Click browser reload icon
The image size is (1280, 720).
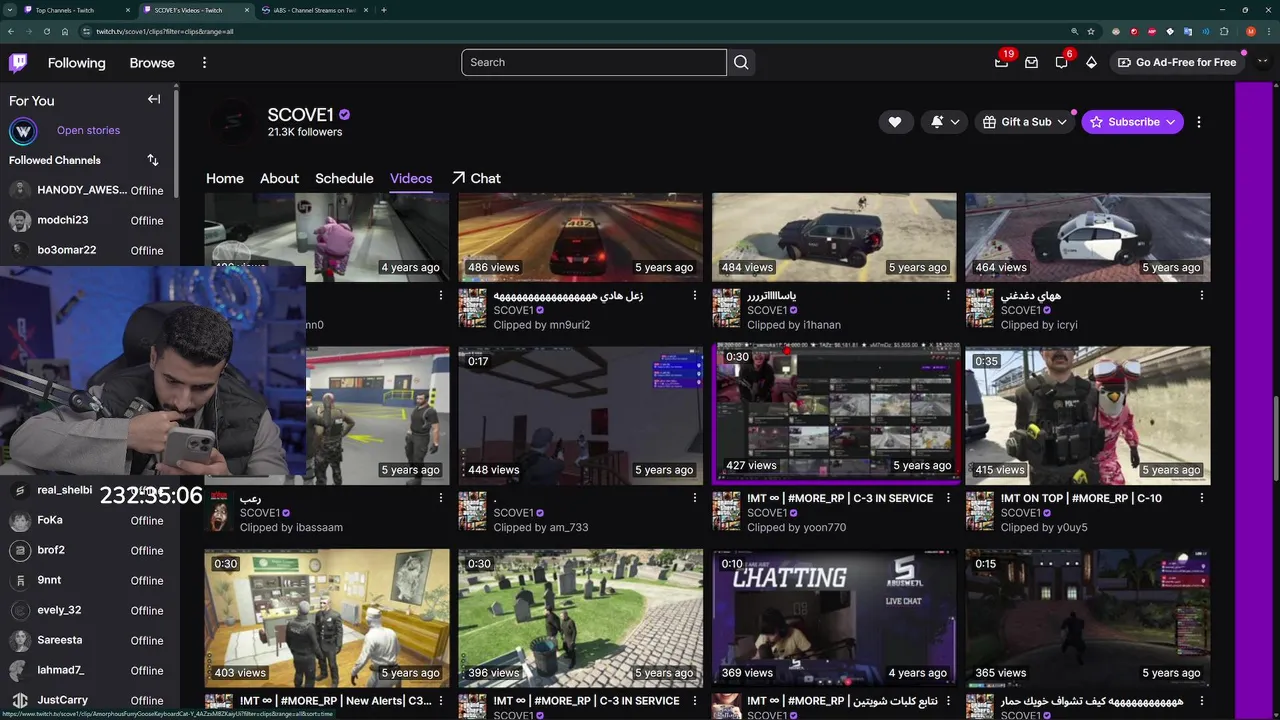tap(46, 31)
